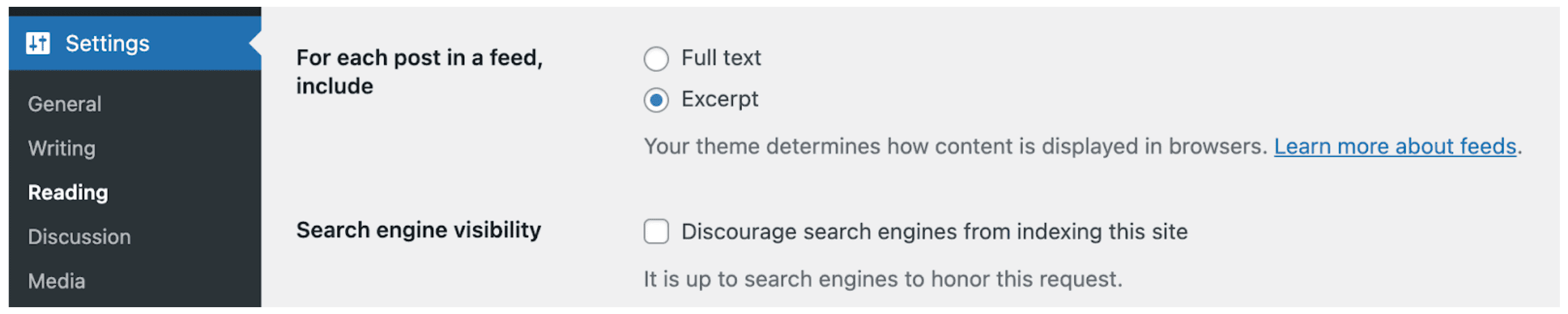
Task: Navigate to Media settings
Action: [x=57, y=281]
